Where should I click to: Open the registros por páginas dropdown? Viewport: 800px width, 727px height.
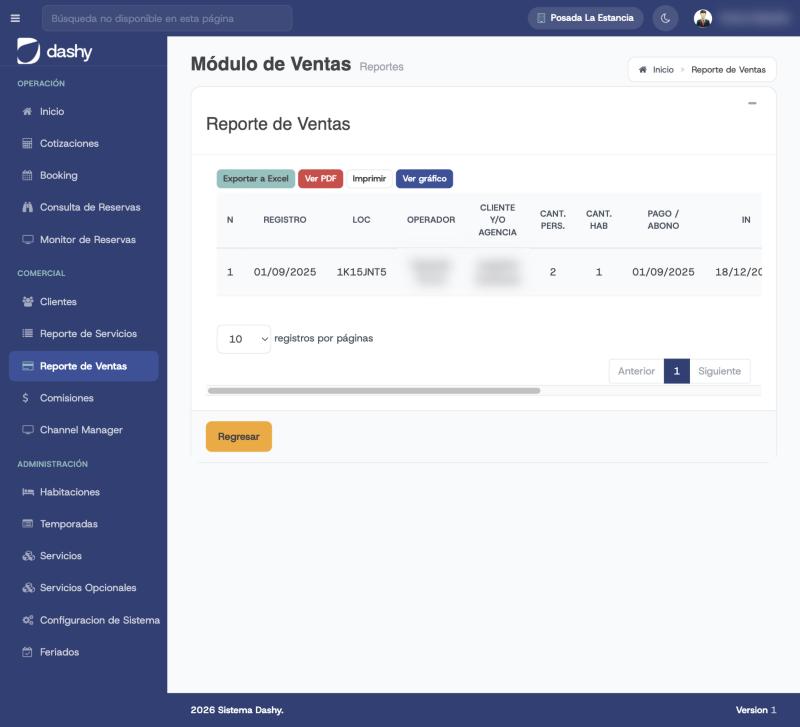[x=244, y=339]
